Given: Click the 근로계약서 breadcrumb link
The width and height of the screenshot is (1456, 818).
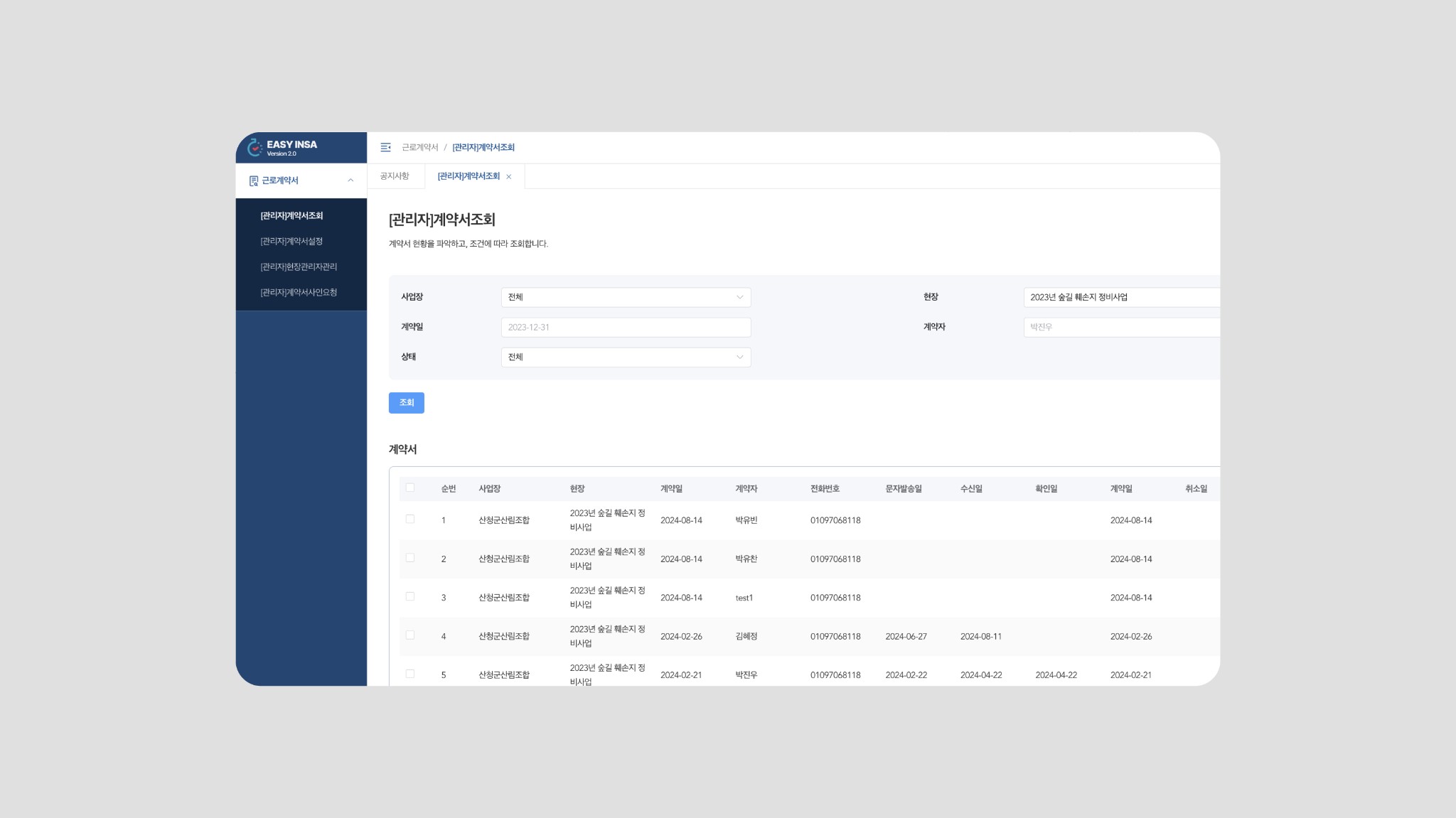Looking at the screenshot, I should click(x=419, y=148).
